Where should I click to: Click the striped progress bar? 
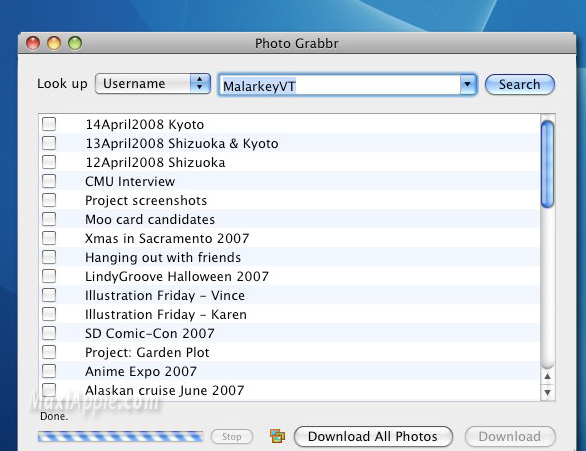(x=120, y=436)
